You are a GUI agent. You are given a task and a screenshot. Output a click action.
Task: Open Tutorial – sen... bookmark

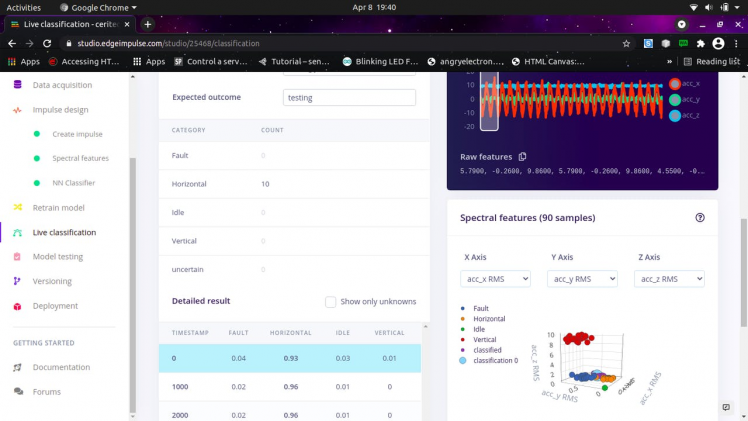click(x=294, y=62)
